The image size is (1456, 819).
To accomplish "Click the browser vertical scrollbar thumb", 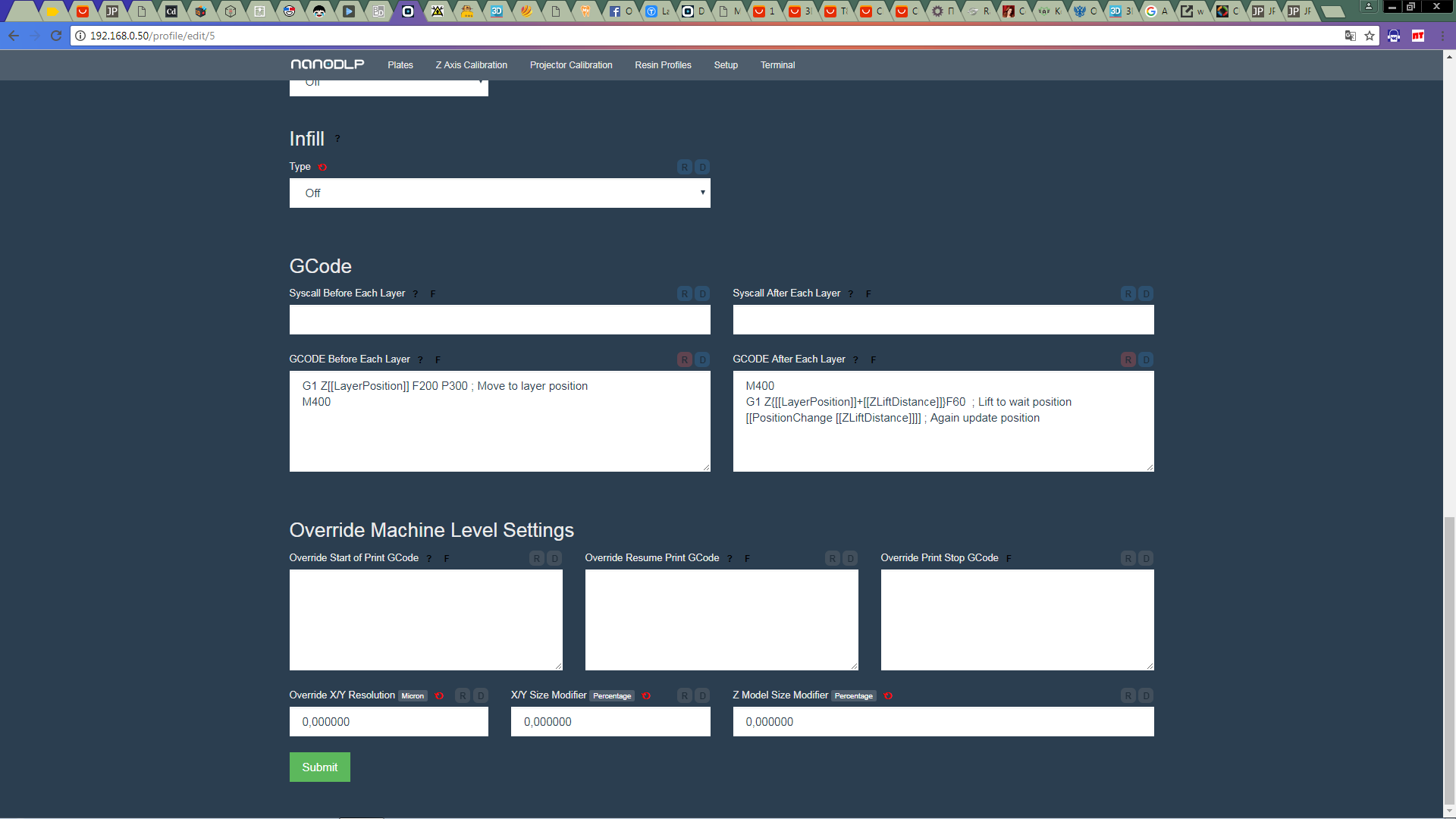I will point(1449,660).
